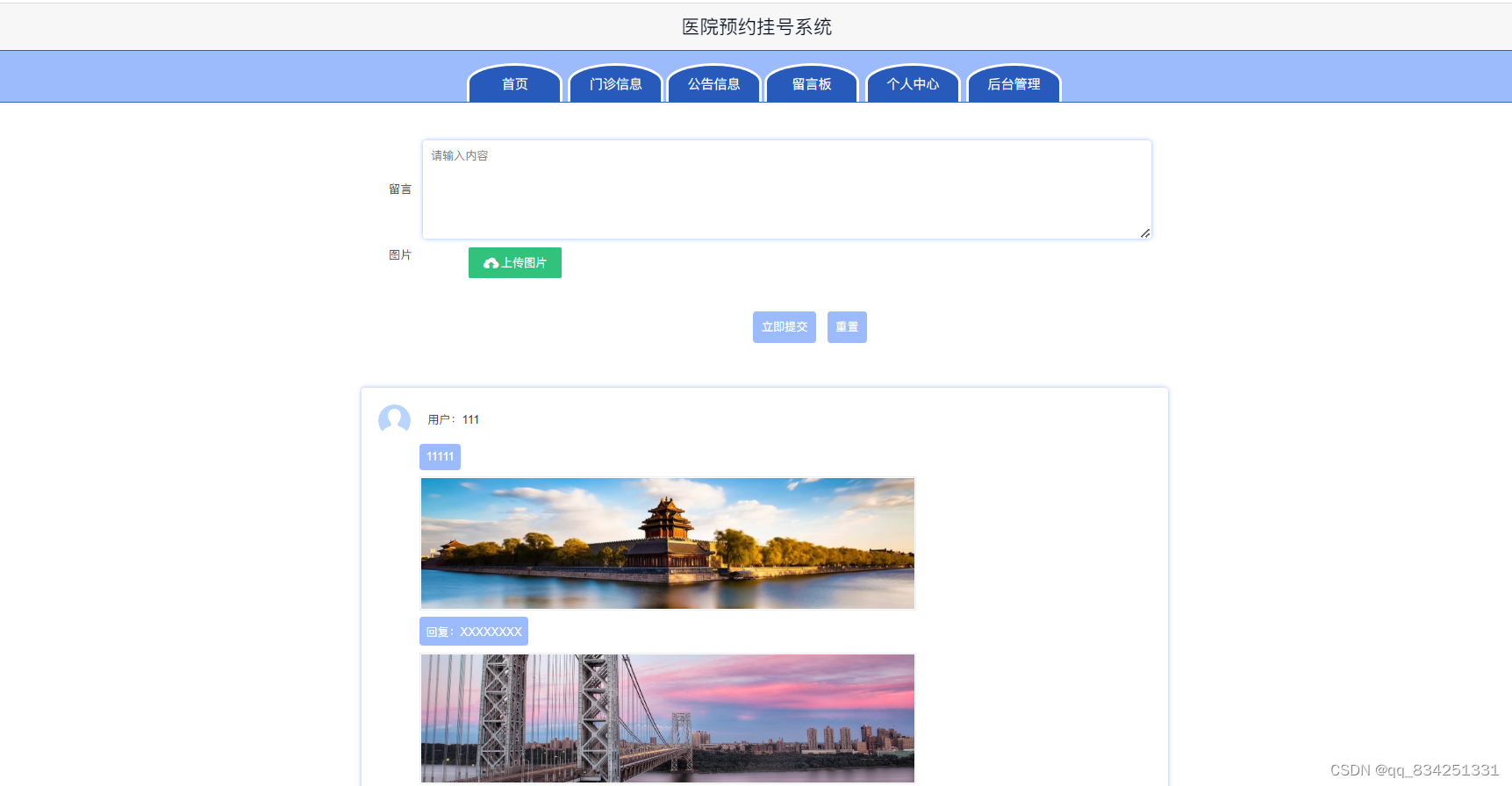Go to the 门诊信息 tab

point(615,83)
